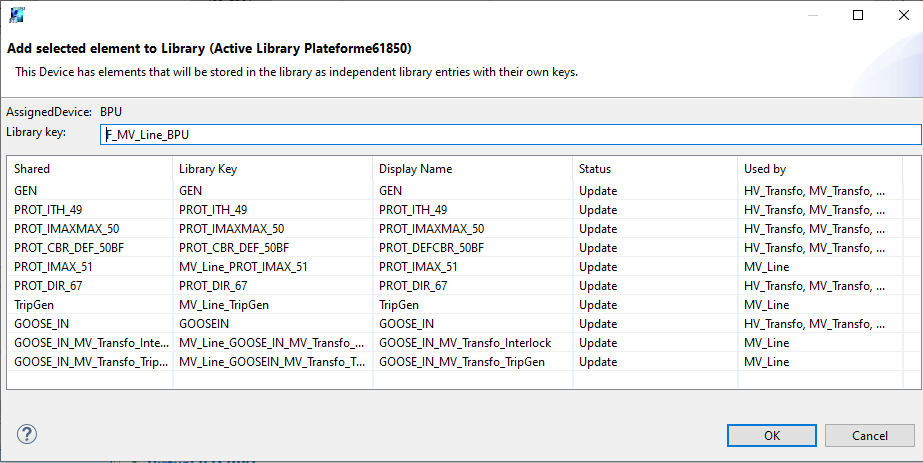Select the PROT_IMAXMAX_50 shared entry

tap(66, 229)
